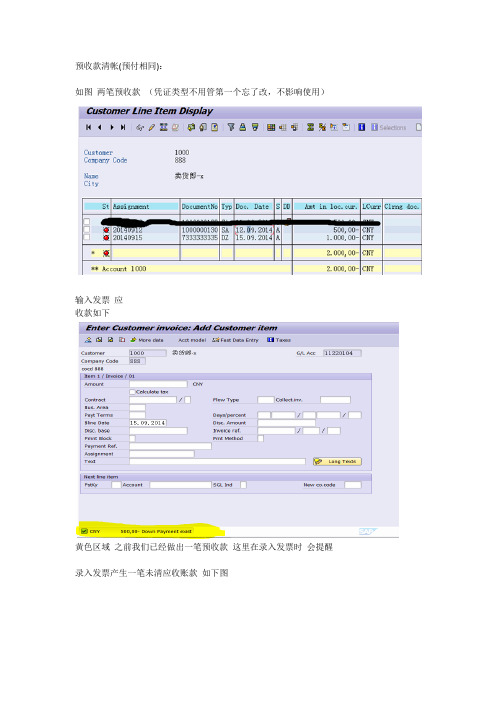Click the Amt in loc.cur. column header
Viewport: 496px width, 702px height.
pyautogui.click(x=326, y=206)
